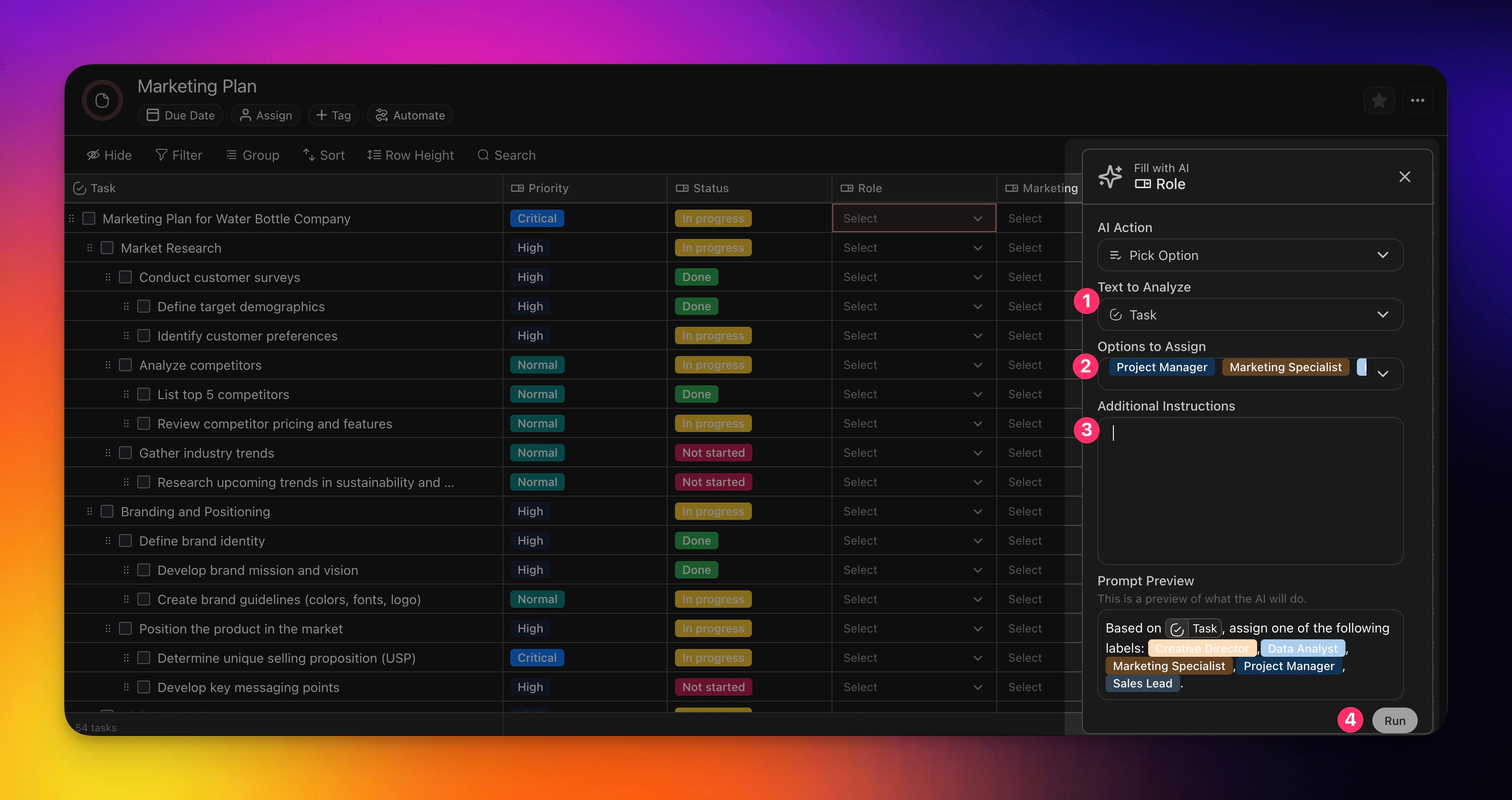Click the Automate button

pos(410,116)
